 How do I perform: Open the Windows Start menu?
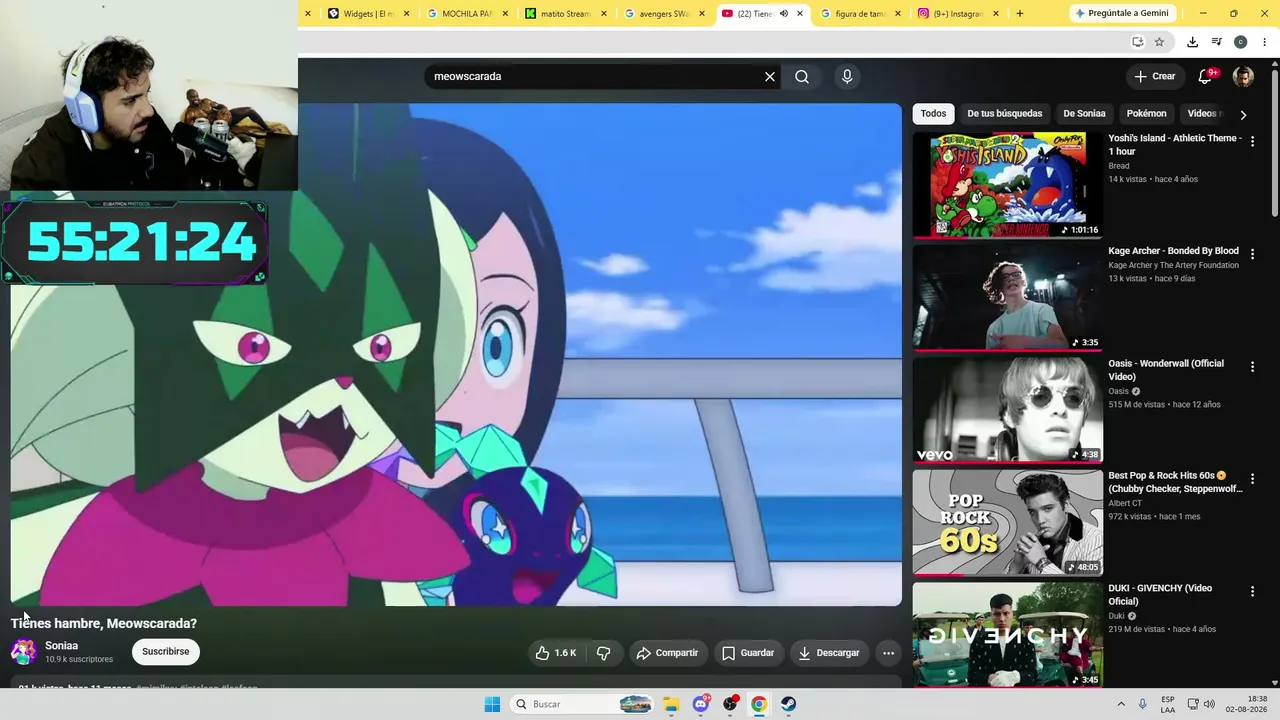click(x=492, y=704)
